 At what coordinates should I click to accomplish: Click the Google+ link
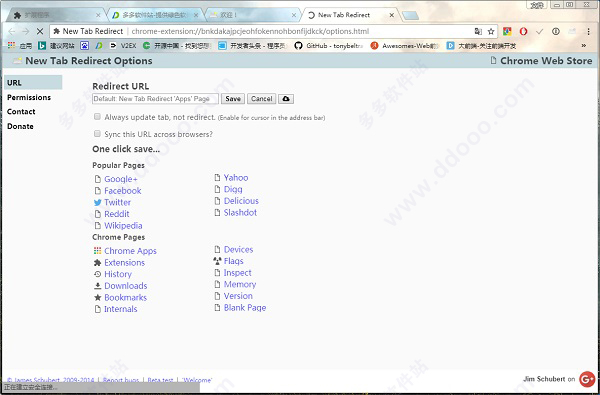pyautogui.click(x=121, y=179)
